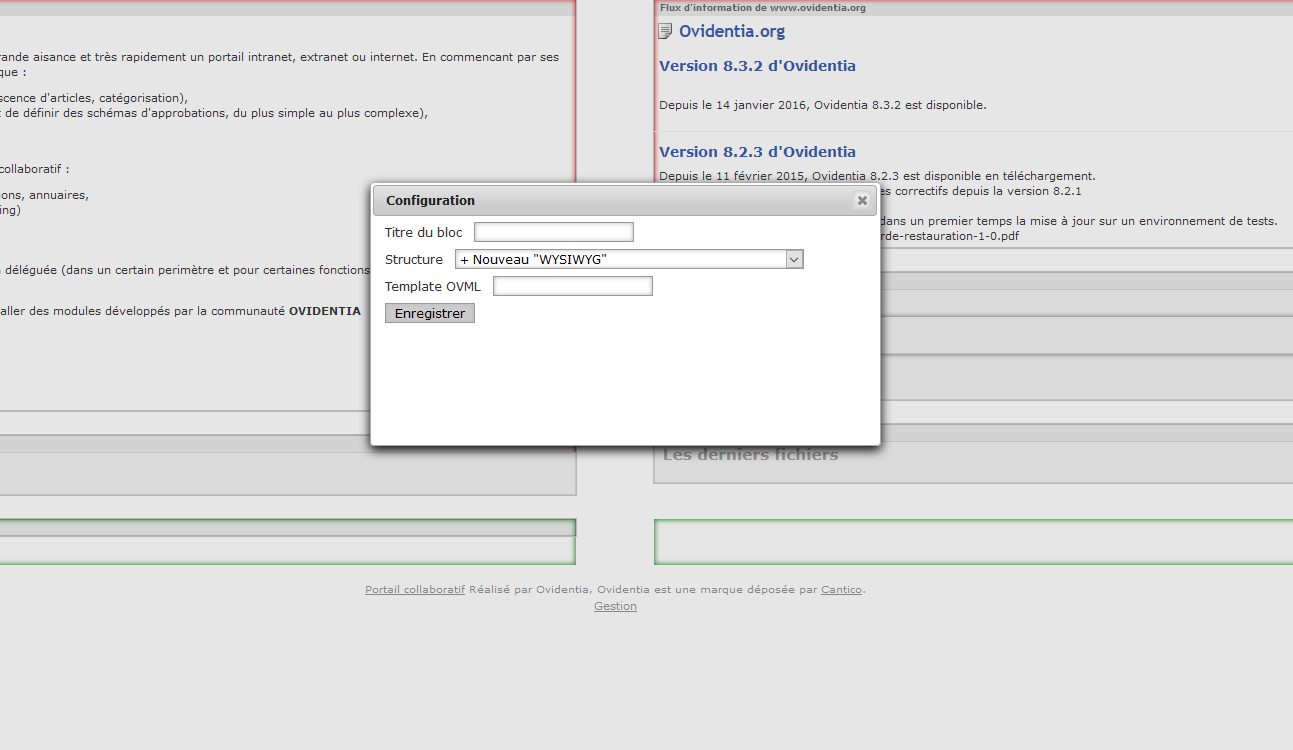
Task: Click the Titre du bloc label
Action: [x=423, y=233]
